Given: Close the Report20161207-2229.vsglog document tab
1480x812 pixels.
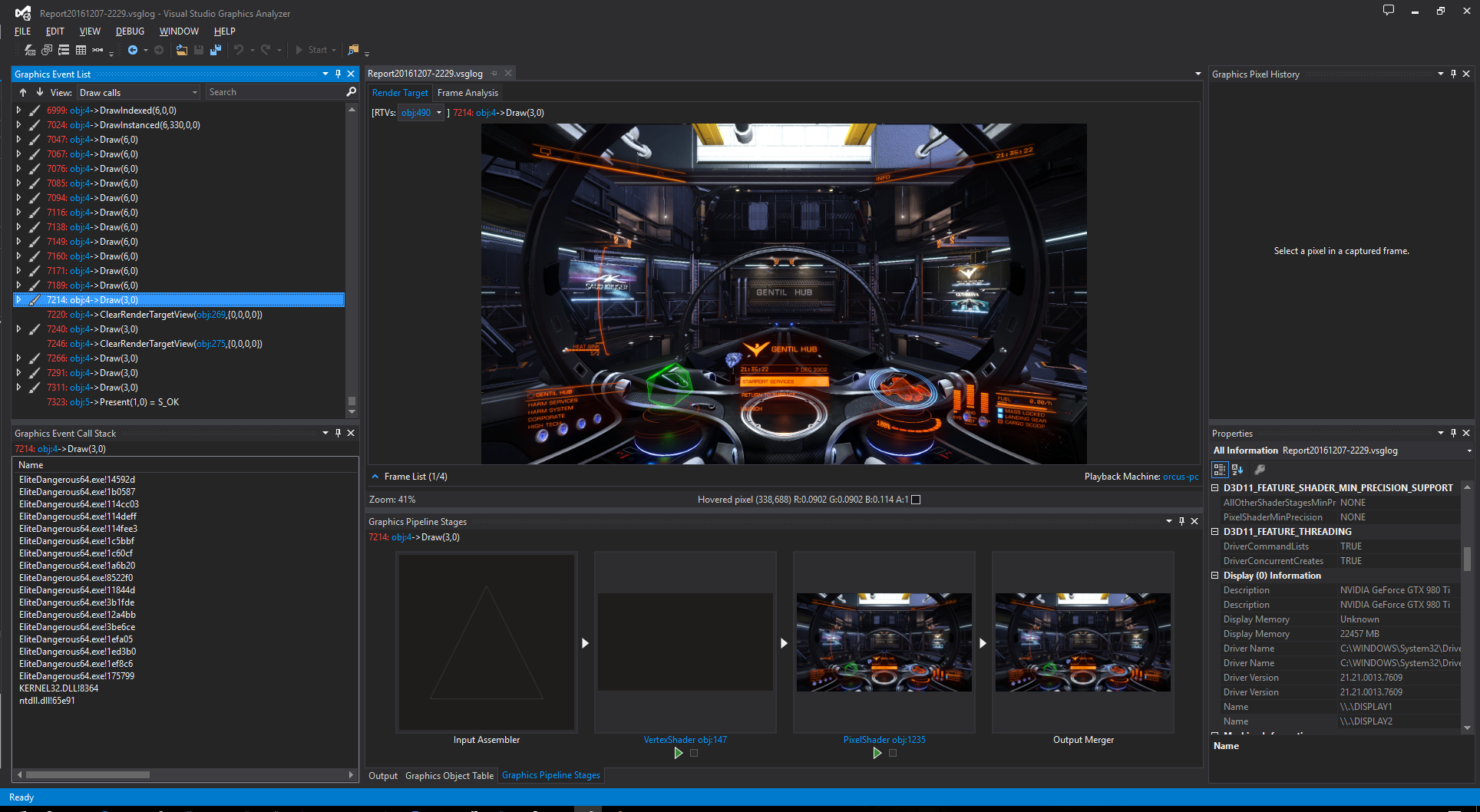Looking at the screenshot, I should point(508,74).
